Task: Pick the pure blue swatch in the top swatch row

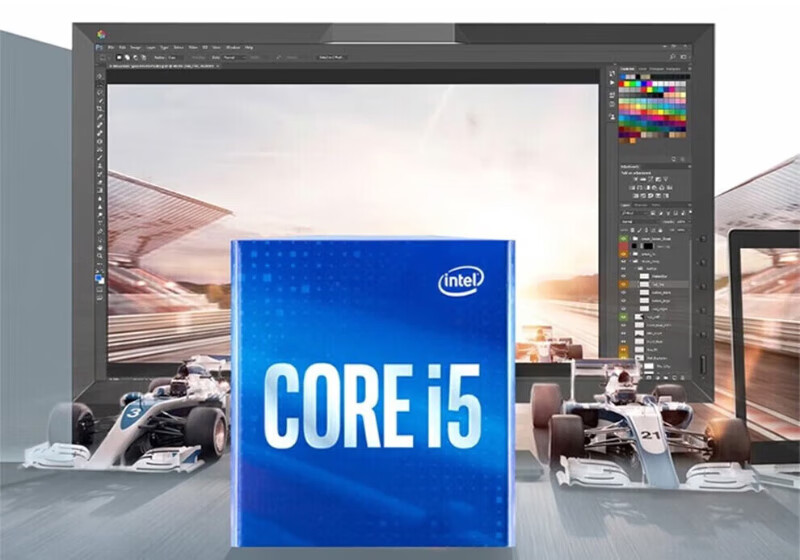Action: [x=644, y=84]
